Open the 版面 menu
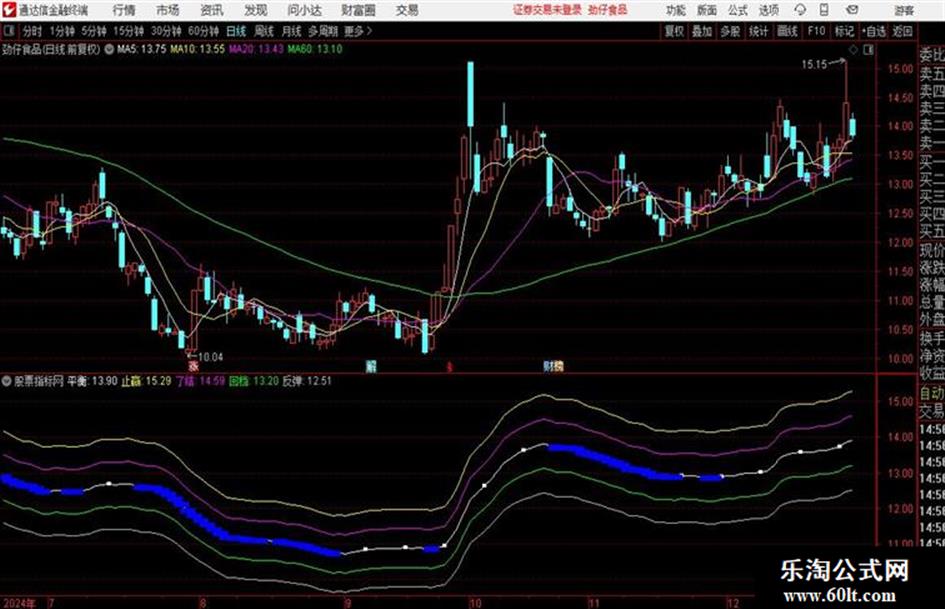Screen dimensions: 945x609 pos(707,10)
